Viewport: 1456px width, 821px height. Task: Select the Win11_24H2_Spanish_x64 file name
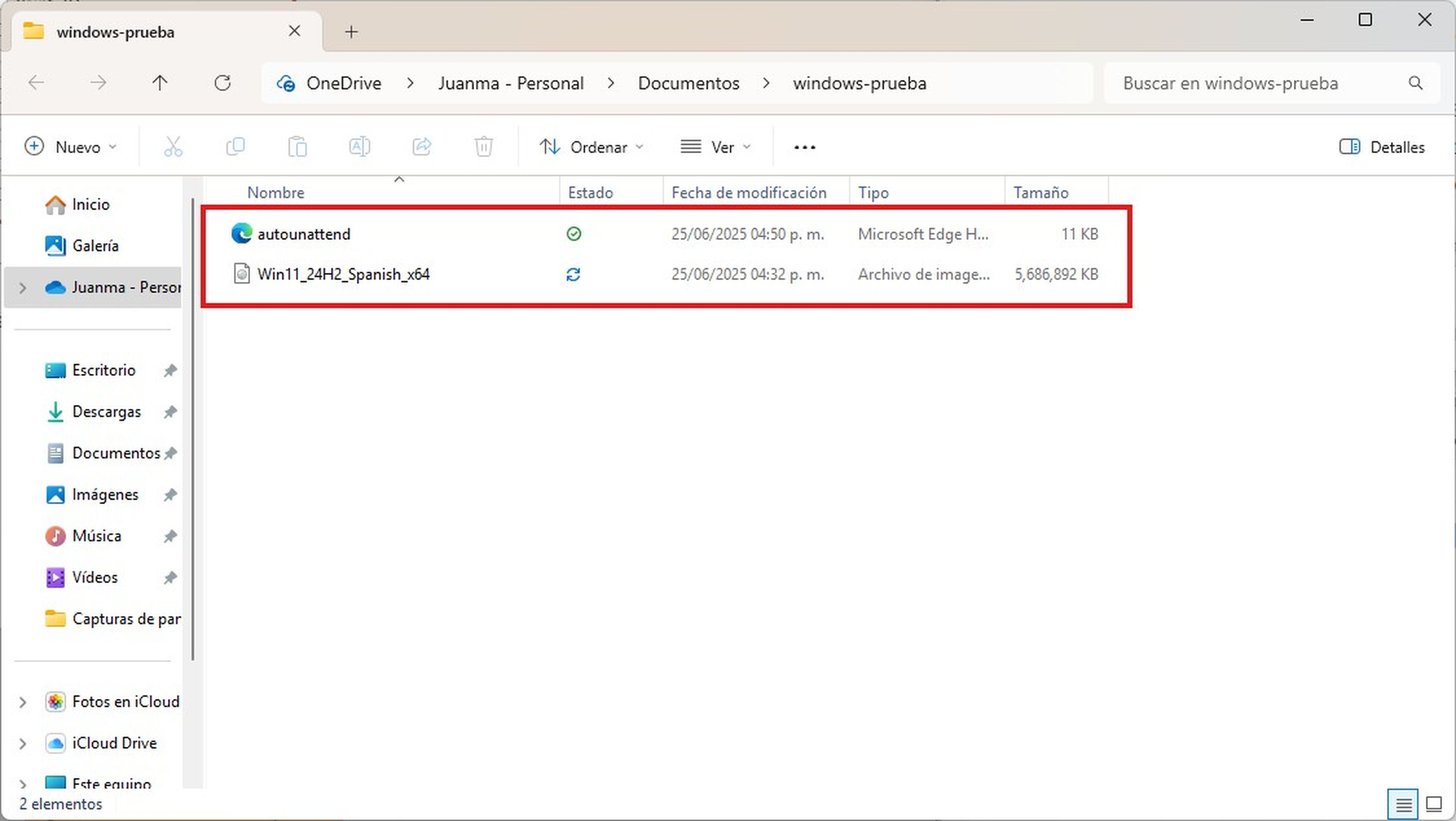pyautogui.click(x=343, y=274)
